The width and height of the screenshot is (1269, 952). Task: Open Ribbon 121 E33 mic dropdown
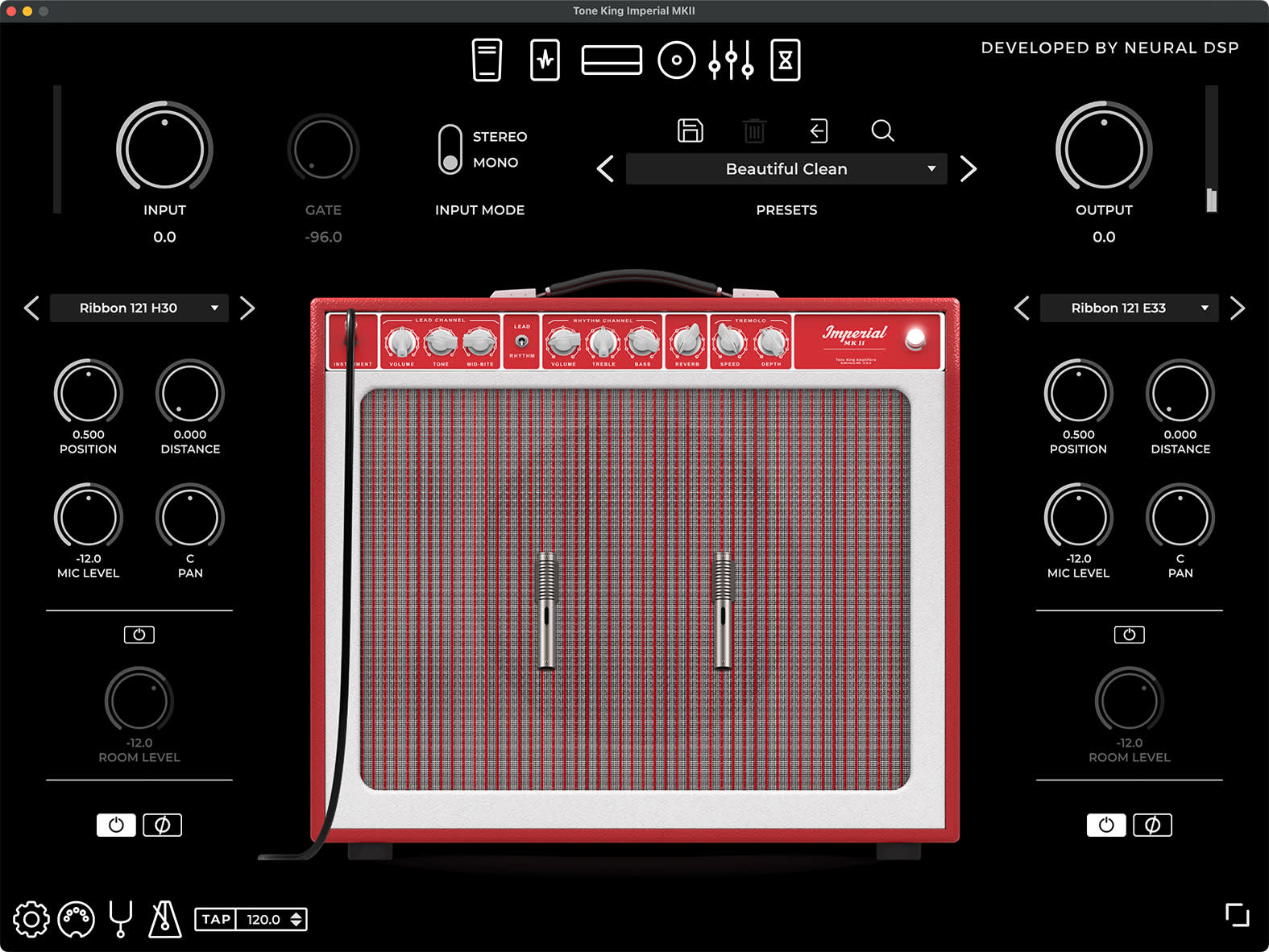[1130, 308]
